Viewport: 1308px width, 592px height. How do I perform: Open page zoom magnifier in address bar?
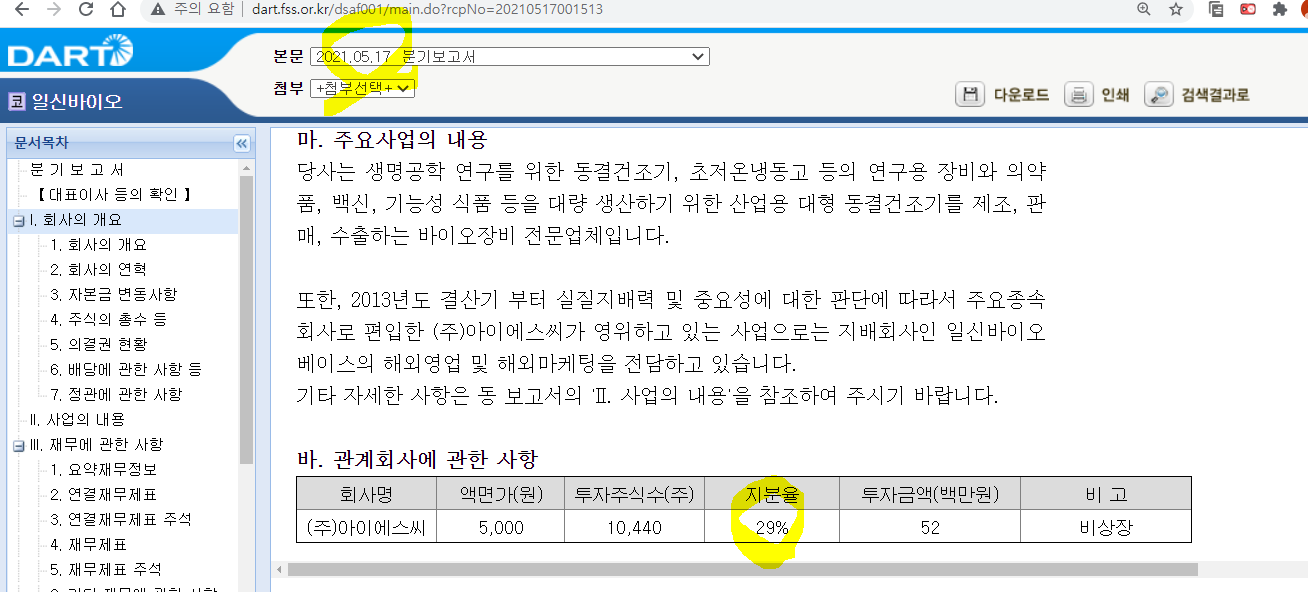tap(1144, 9)
